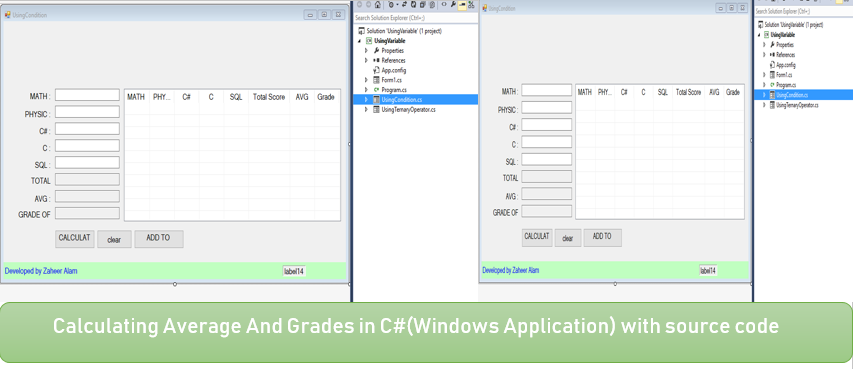Viewport: 853px width, 369px height.
Task: Maximize left UsingCondition form window
Action: coord(324,15)
